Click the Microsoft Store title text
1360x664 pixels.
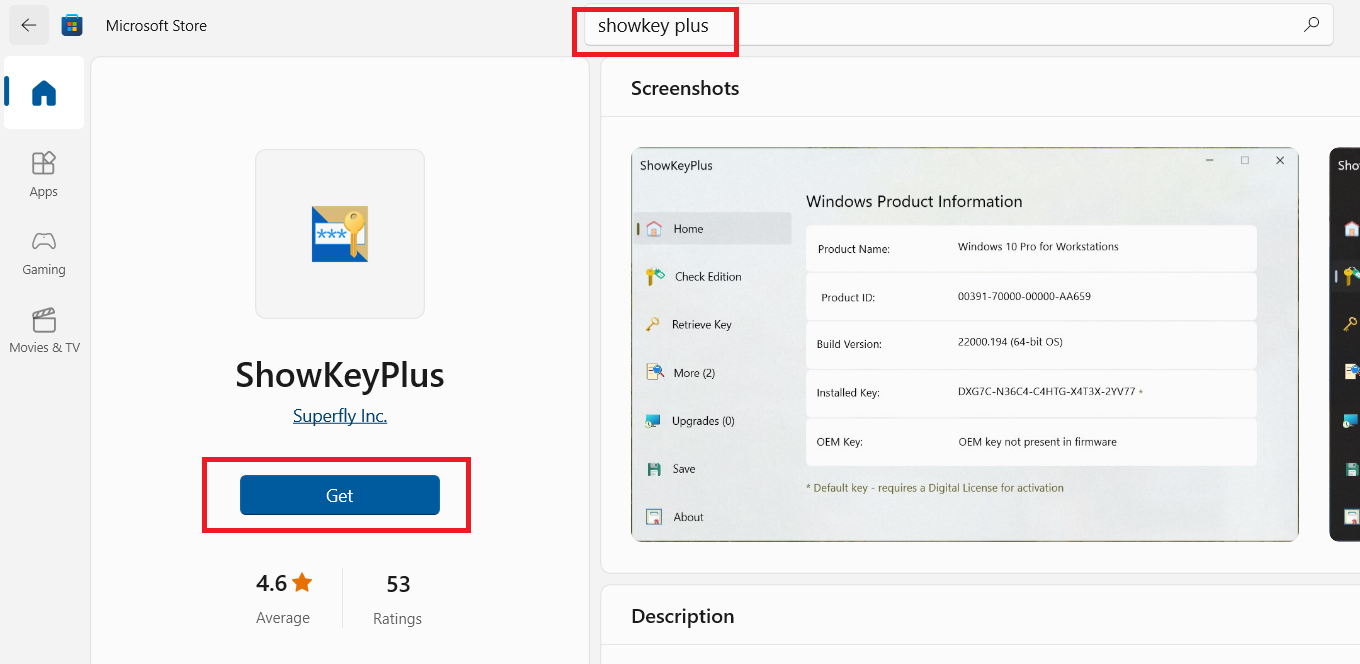pyautogui.click(x=156, y=26)
